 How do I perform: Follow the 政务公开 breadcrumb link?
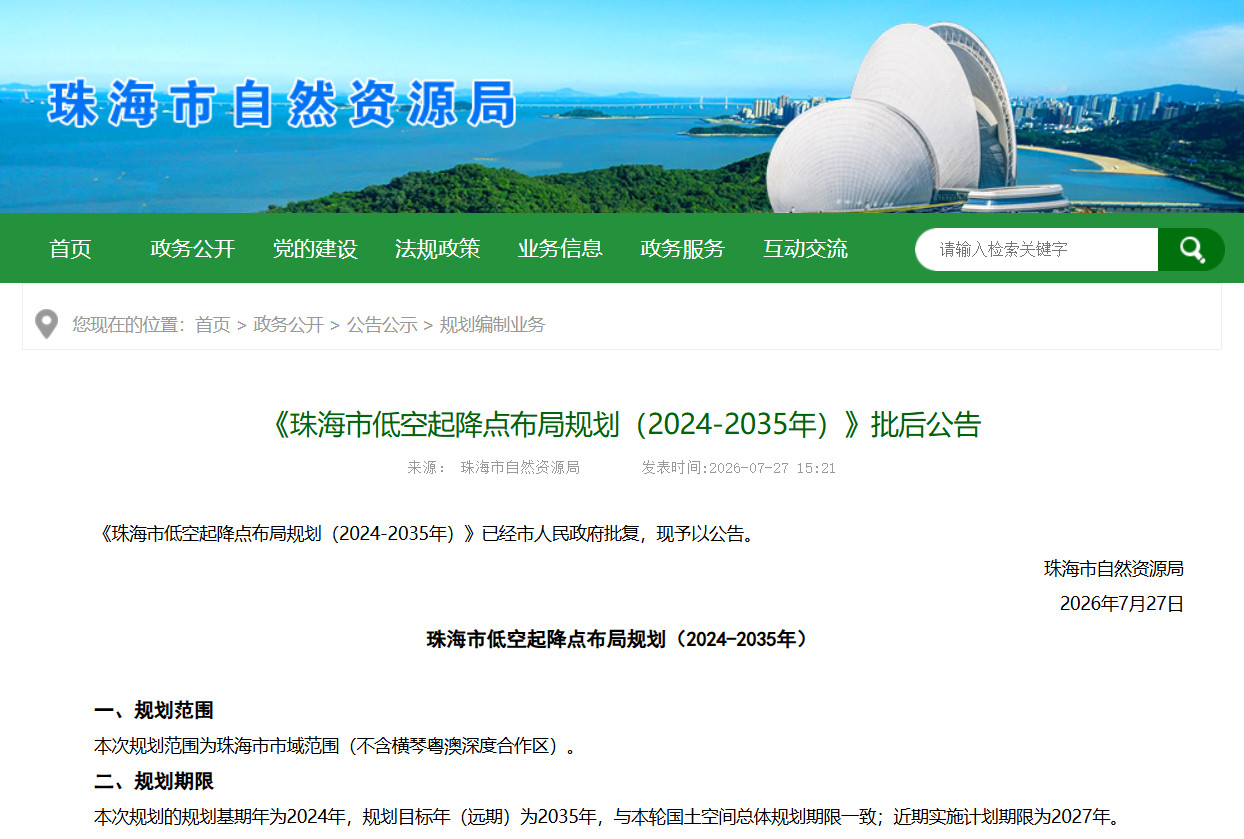(x=289, y=325)
